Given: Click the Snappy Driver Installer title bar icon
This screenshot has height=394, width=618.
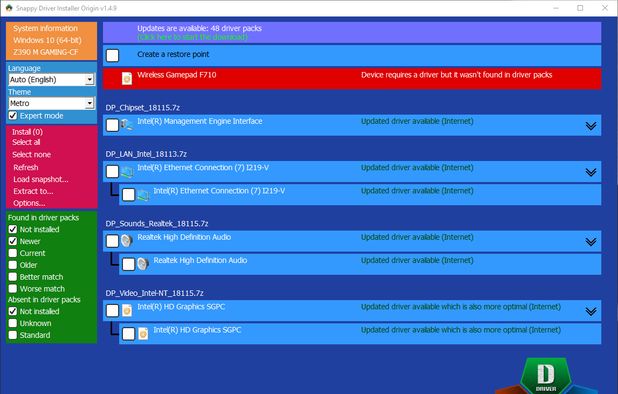Looking at the screenshot, I should click(x=9, y=8).
